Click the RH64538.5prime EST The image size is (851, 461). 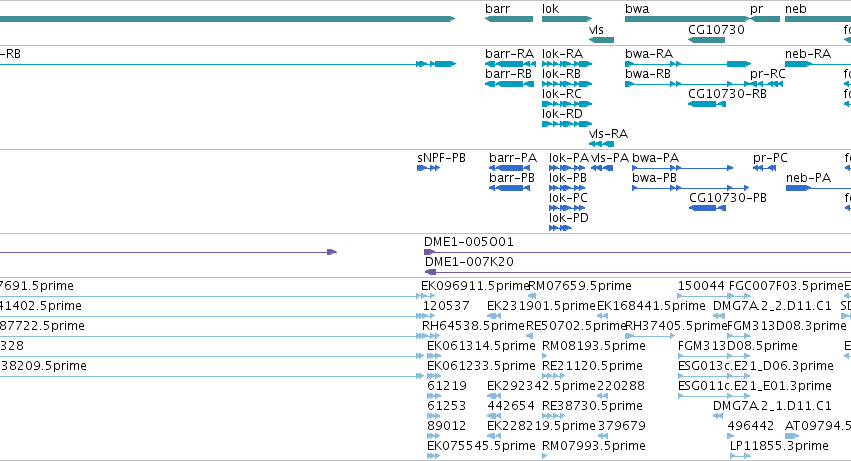[x=429, y=336]
